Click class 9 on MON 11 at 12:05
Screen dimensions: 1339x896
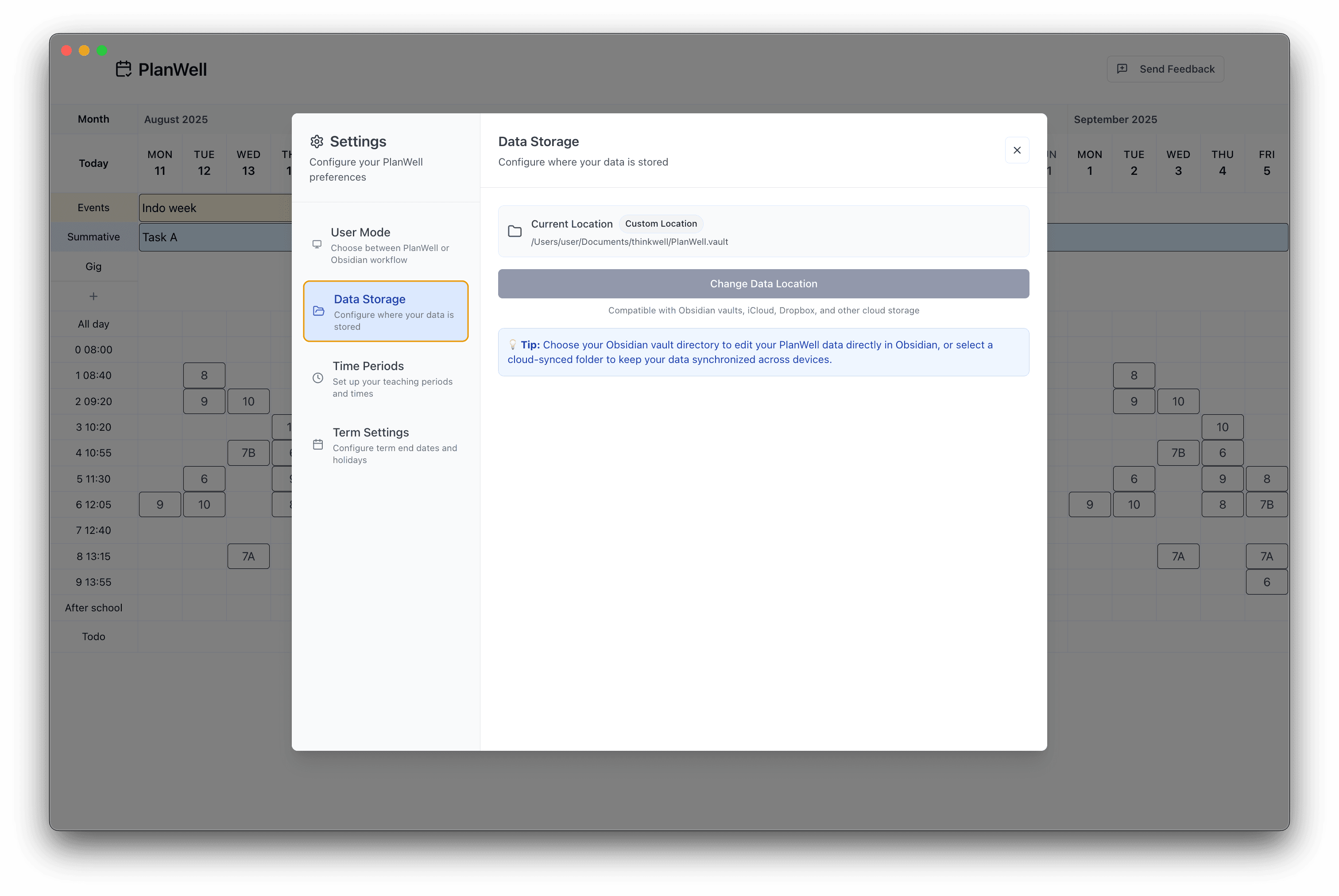tap(160, 505)
